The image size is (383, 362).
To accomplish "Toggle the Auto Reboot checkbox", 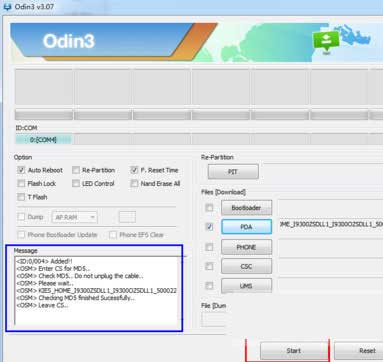I will pyautogui.click(x=21, y=170).
